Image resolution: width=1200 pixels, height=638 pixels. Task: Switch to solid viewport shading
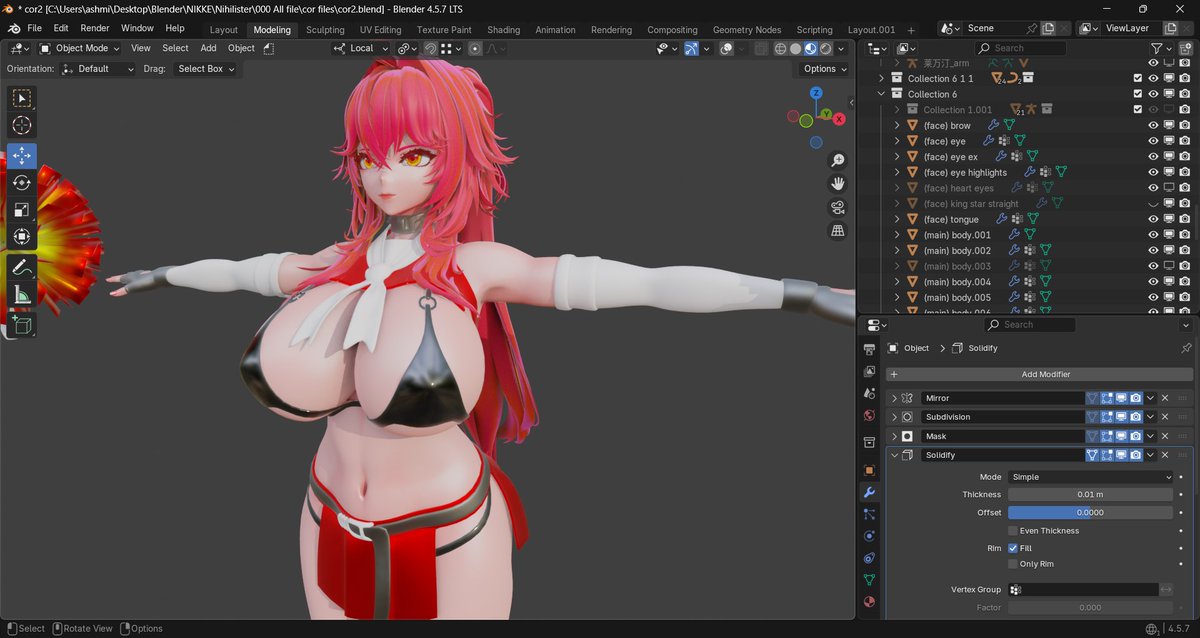pyautogui.click(x=796, y=48)
